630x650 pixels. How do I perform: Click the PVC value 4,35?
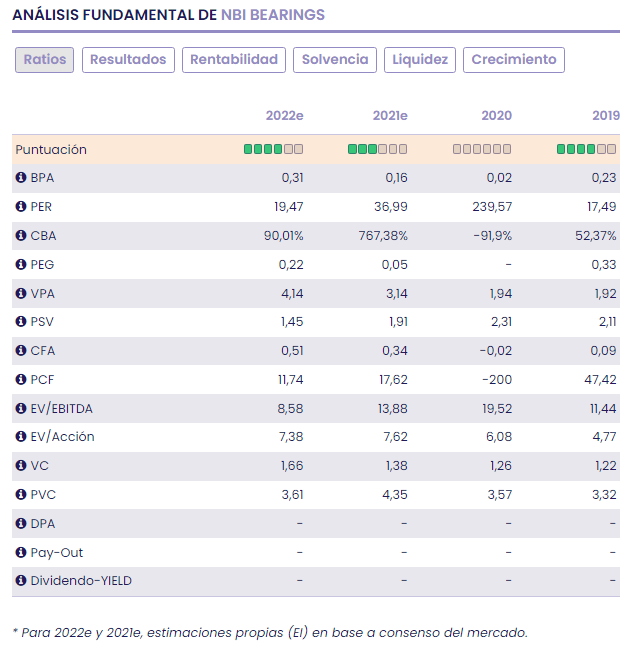[x=395, y=495]
